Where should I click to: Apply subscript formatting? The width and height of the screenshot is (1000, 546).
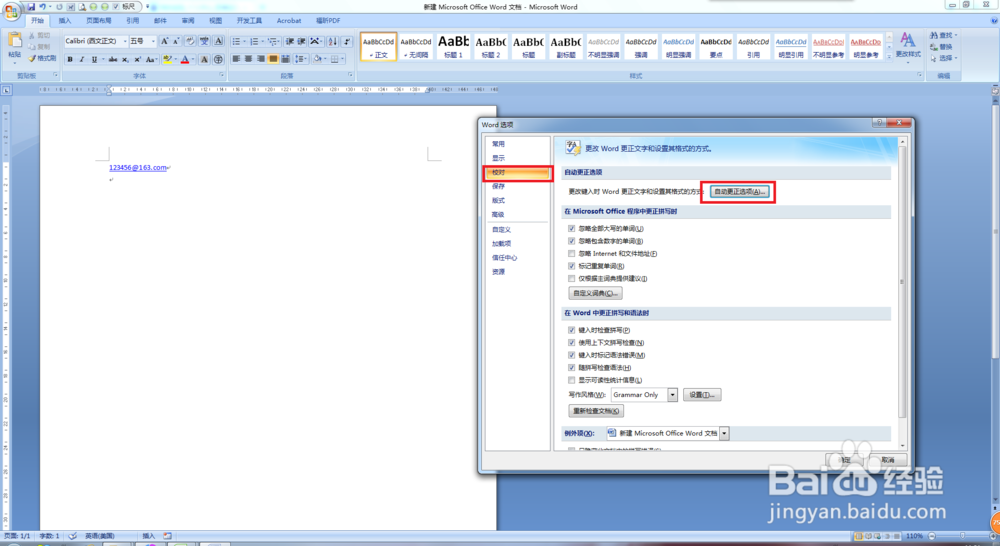tap(125, 59)
